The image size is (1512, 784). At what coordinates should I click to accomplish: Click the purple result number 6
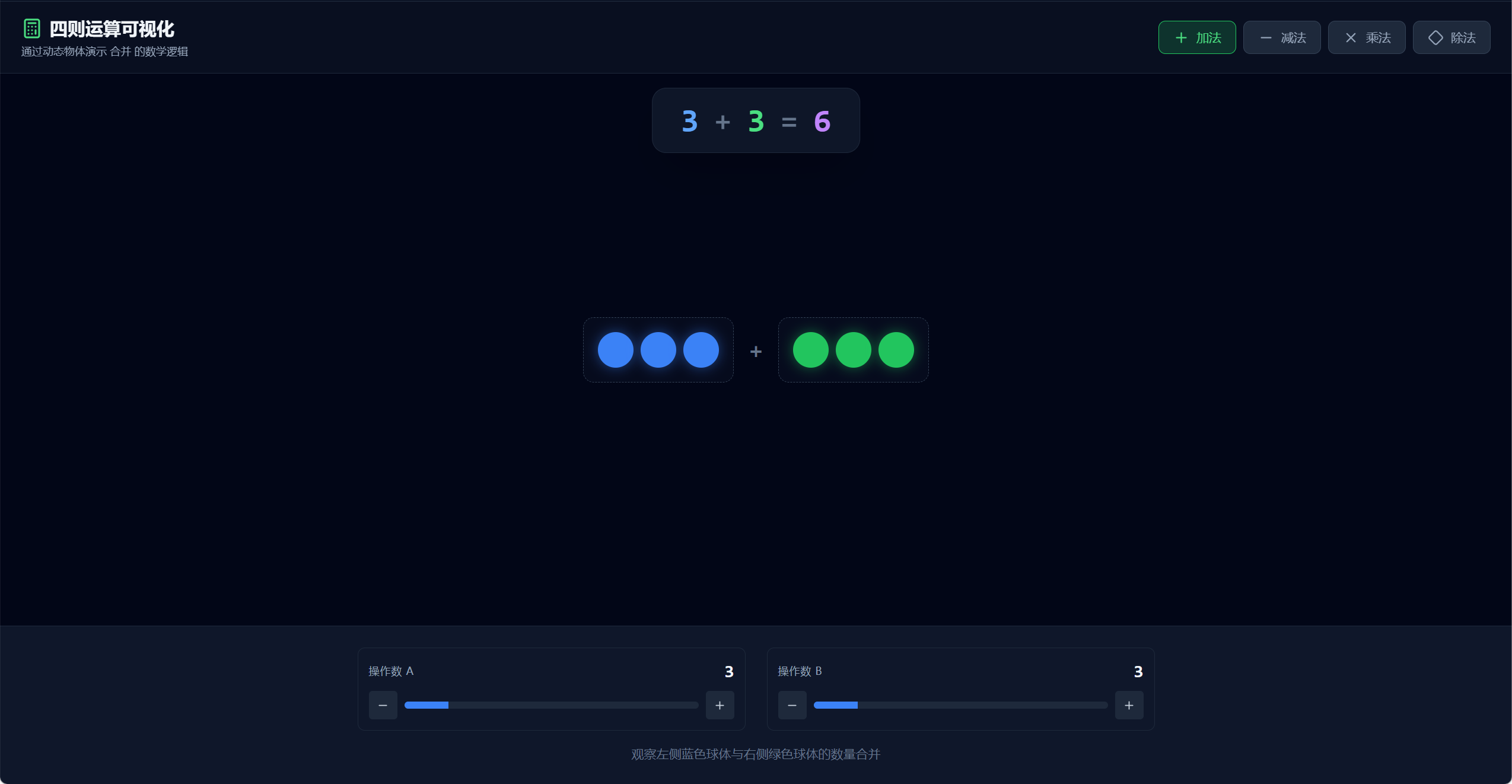point(822,122)
